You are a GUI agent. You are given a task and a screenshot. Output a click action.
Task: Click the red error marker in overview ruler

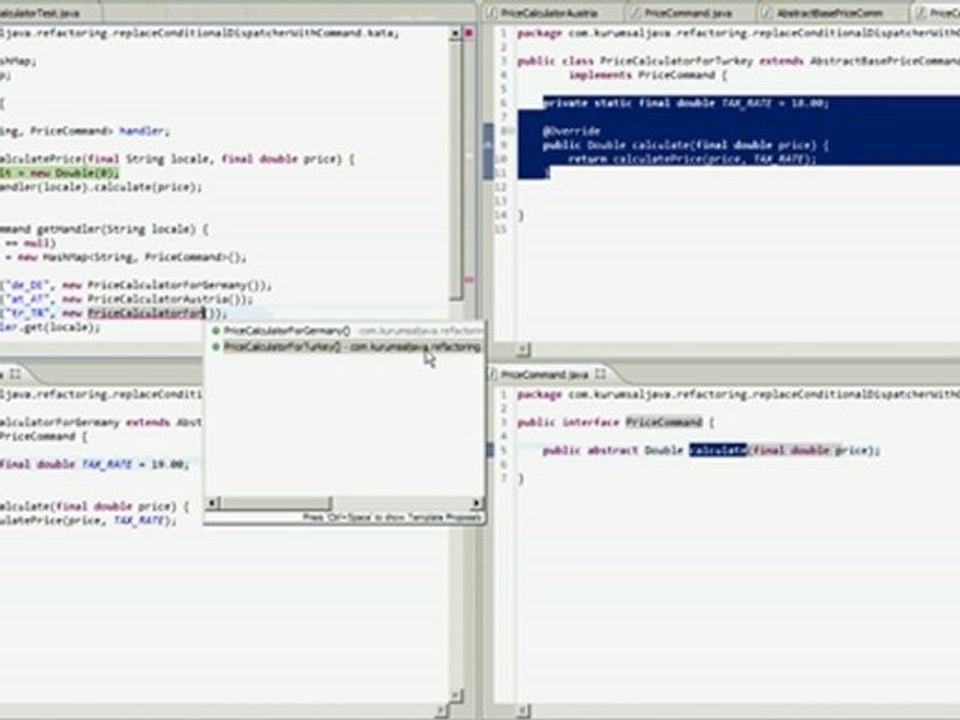468,282
